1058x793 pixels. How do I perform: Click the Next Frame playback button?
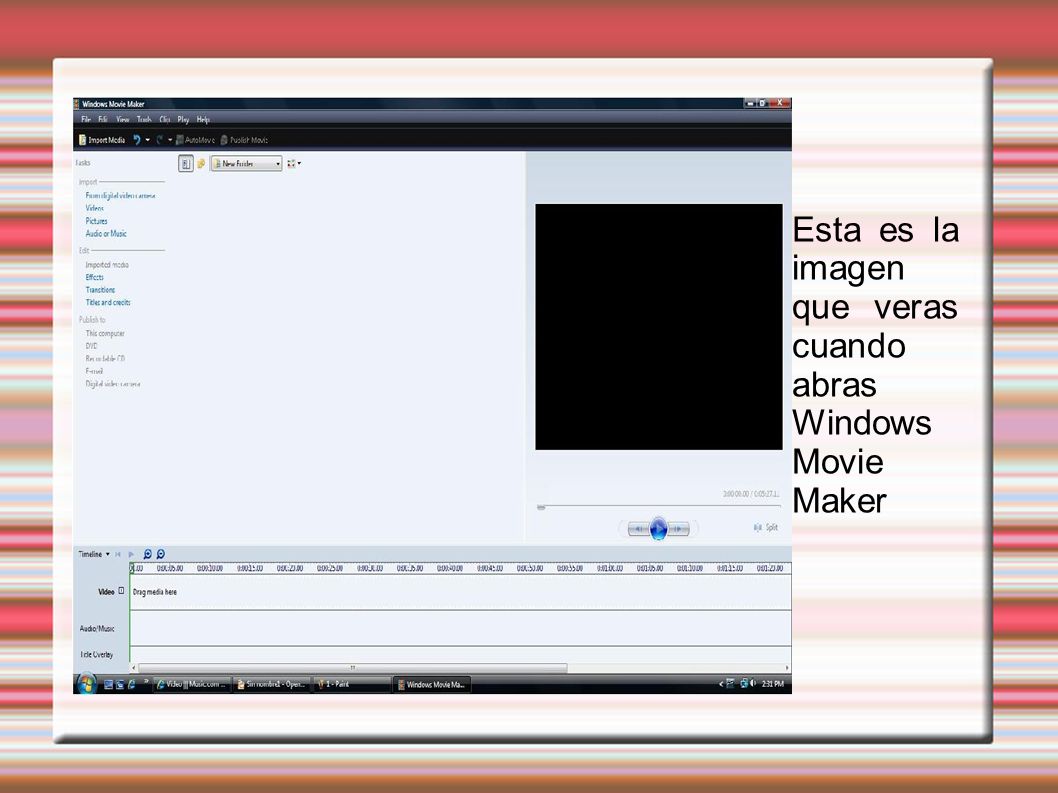click(679, 529)
